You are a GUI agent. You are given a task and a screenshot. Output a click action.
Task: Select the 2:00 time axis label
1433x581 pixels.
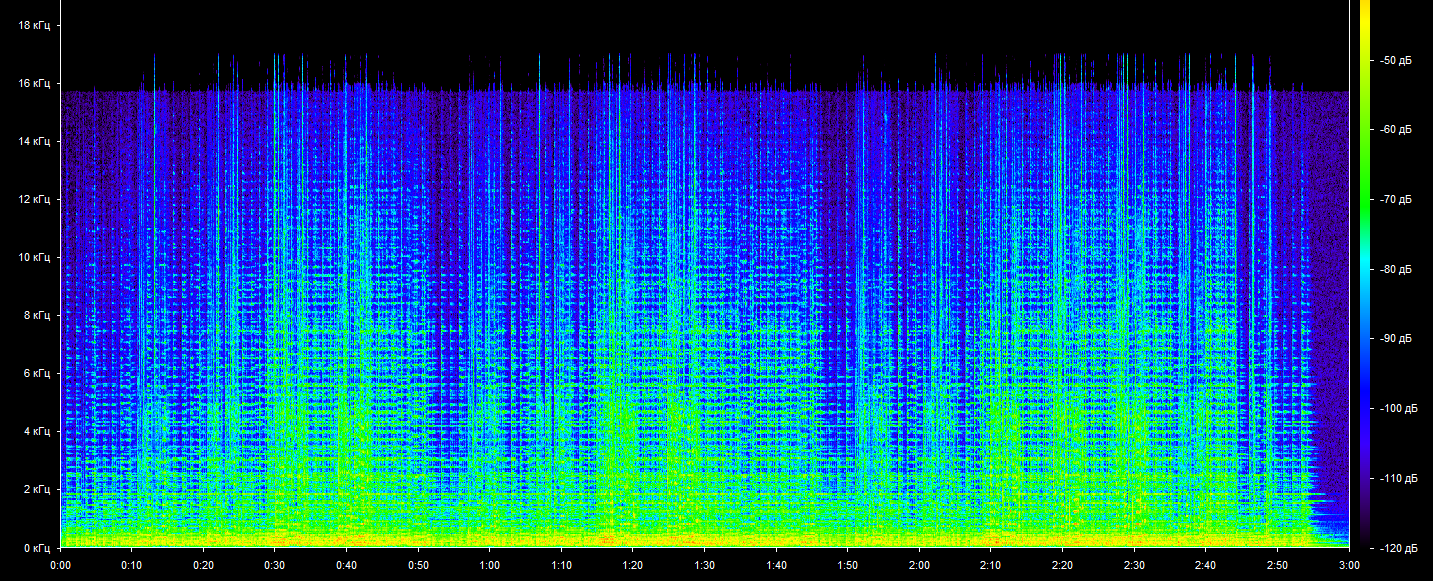tap(920, 566)
